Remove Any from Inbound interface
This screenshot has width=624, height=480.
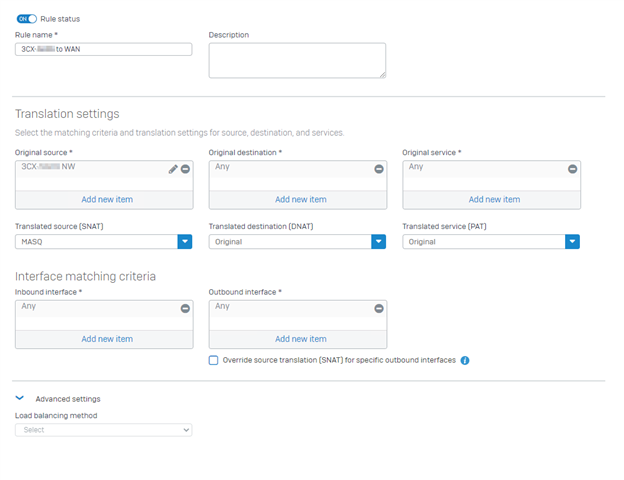click(185, 308)
